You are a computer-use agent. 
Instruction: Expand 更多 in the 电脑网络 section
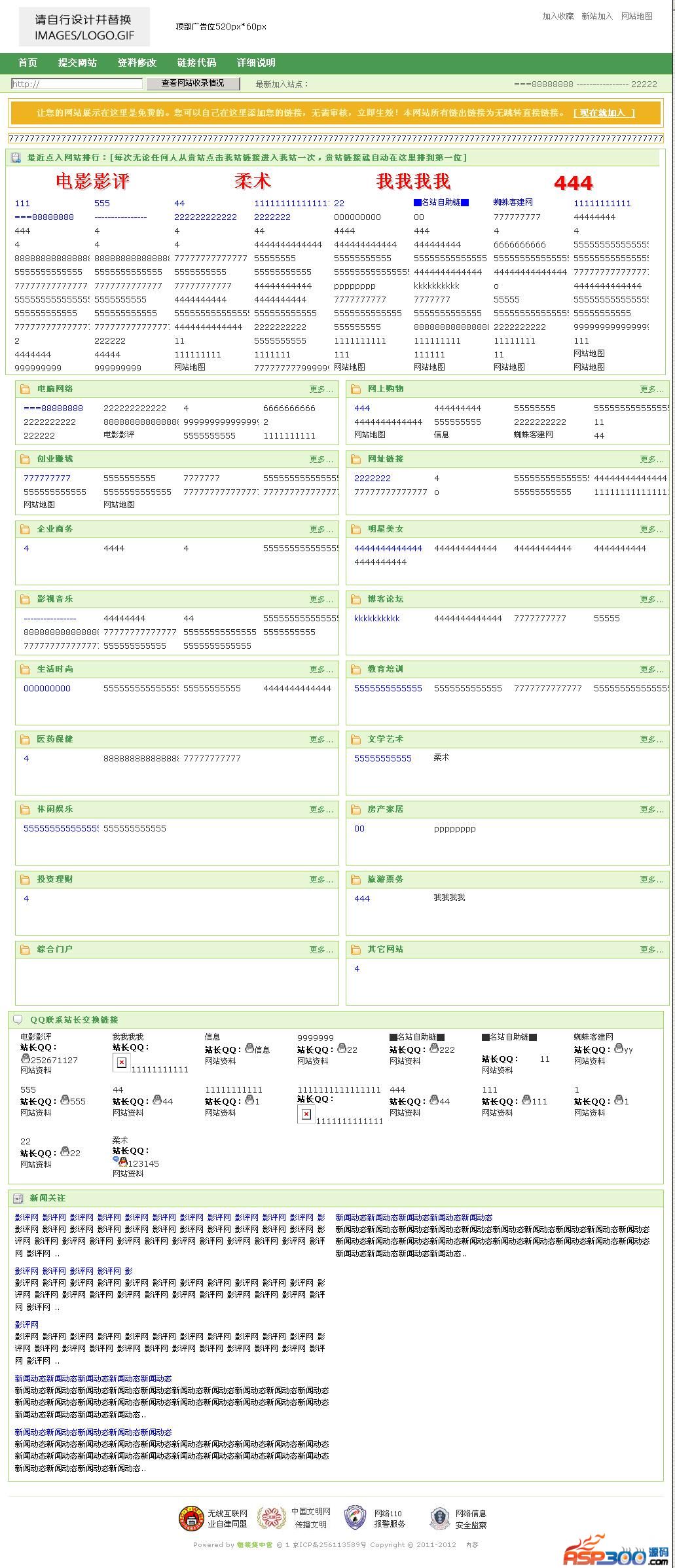point(321,389)
